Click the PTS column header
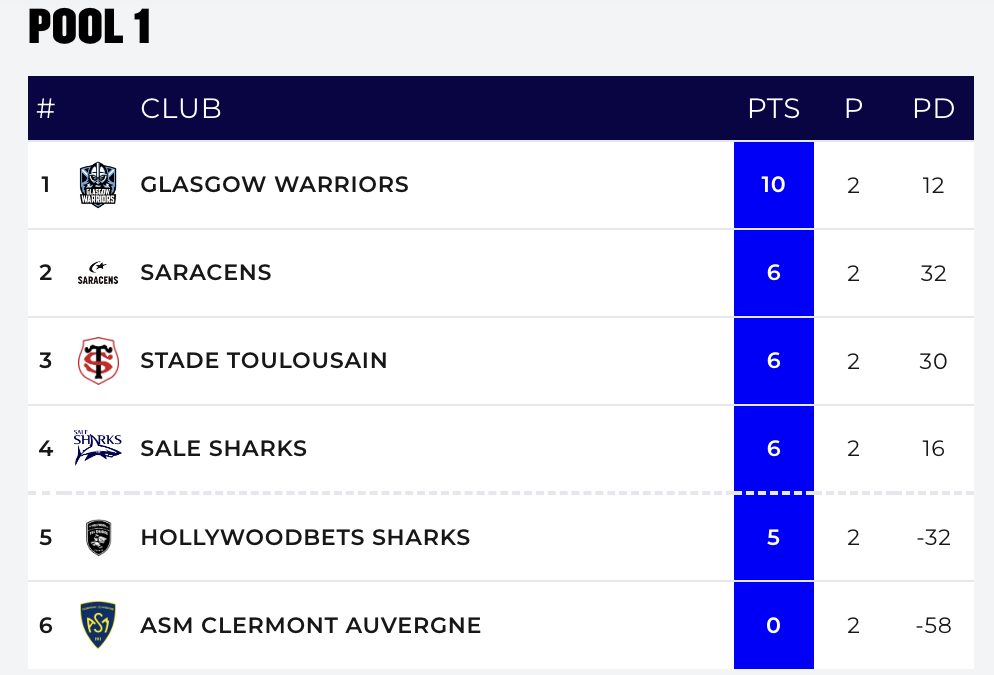Screen dimensions: 994x675 point(774,109)
